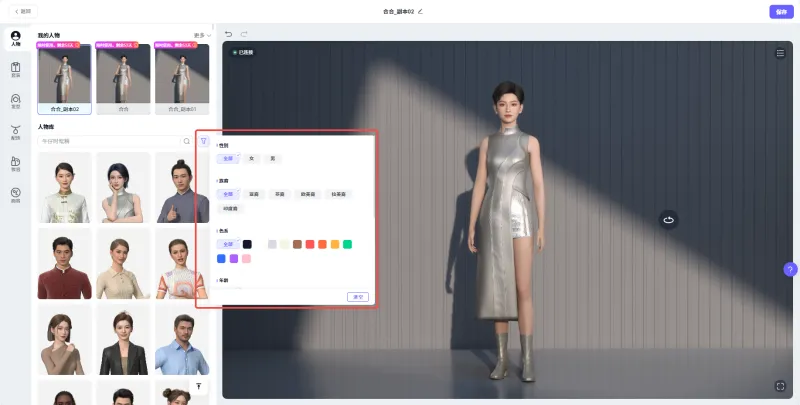Choose library man with top-knot giving thumbs up
Image resolution: width=800 pixels, height=405 pixels.
(x=182, y=187)
